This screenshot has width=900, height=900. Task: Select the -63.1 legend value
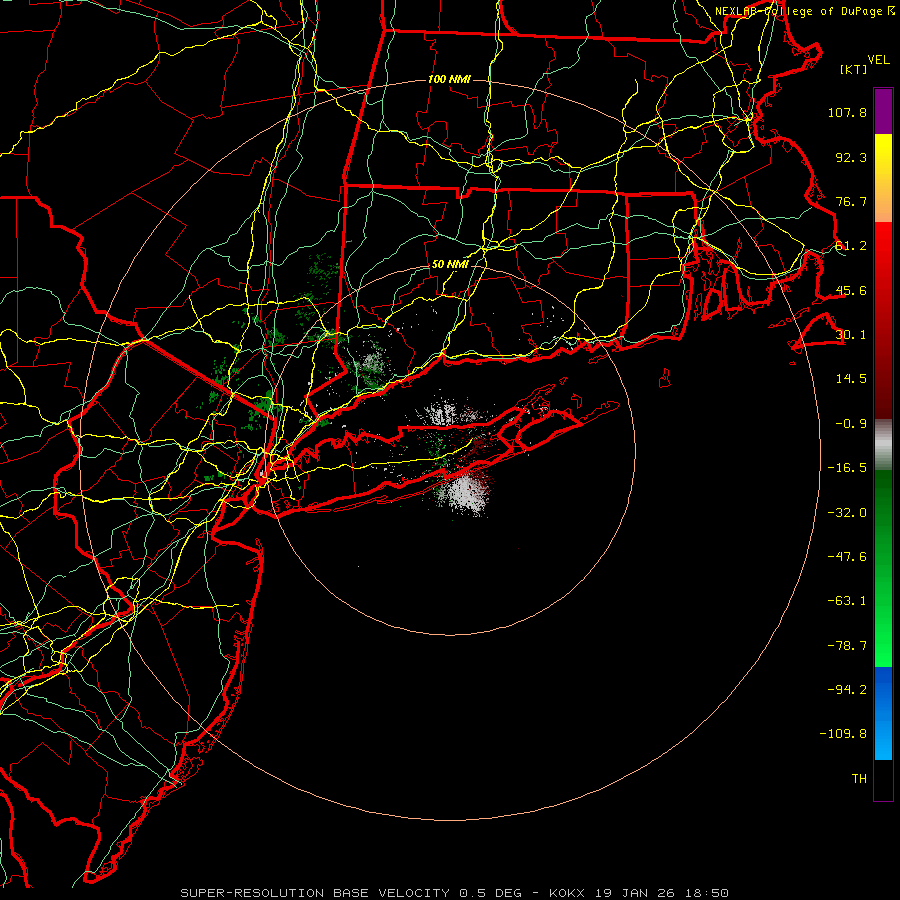point(847,600)
